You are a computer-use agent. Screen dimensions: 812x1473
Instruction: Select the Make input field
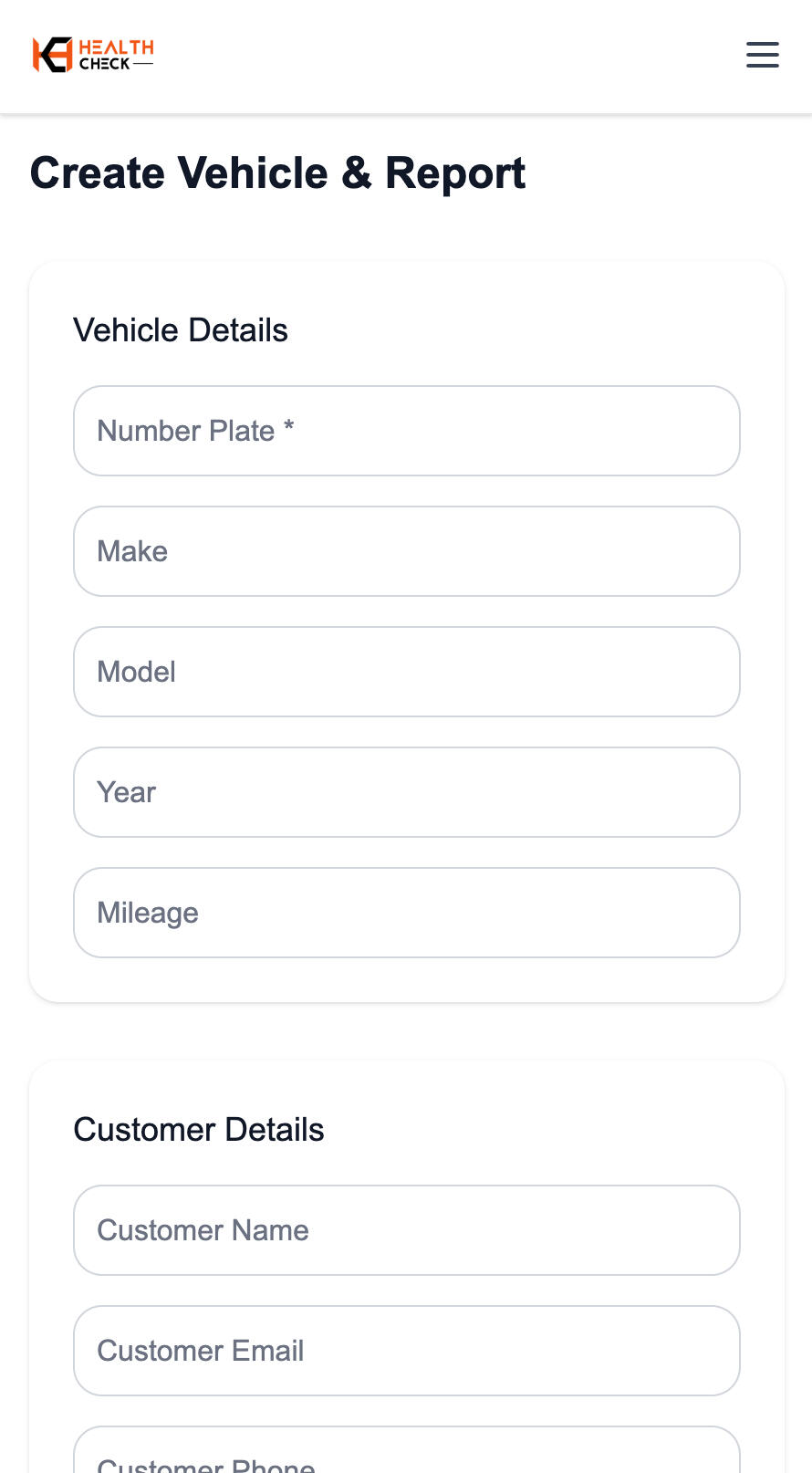tap(406, 551)
